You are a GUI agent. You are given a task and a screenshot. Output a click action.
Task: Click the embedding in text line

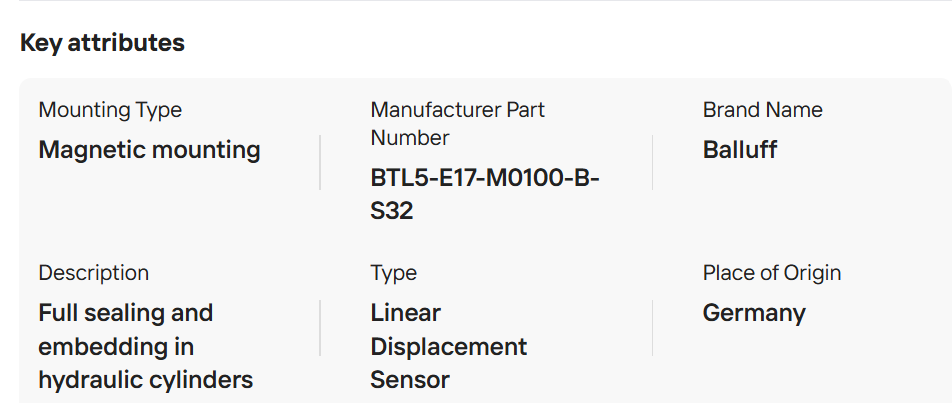(x=116, y=347)
